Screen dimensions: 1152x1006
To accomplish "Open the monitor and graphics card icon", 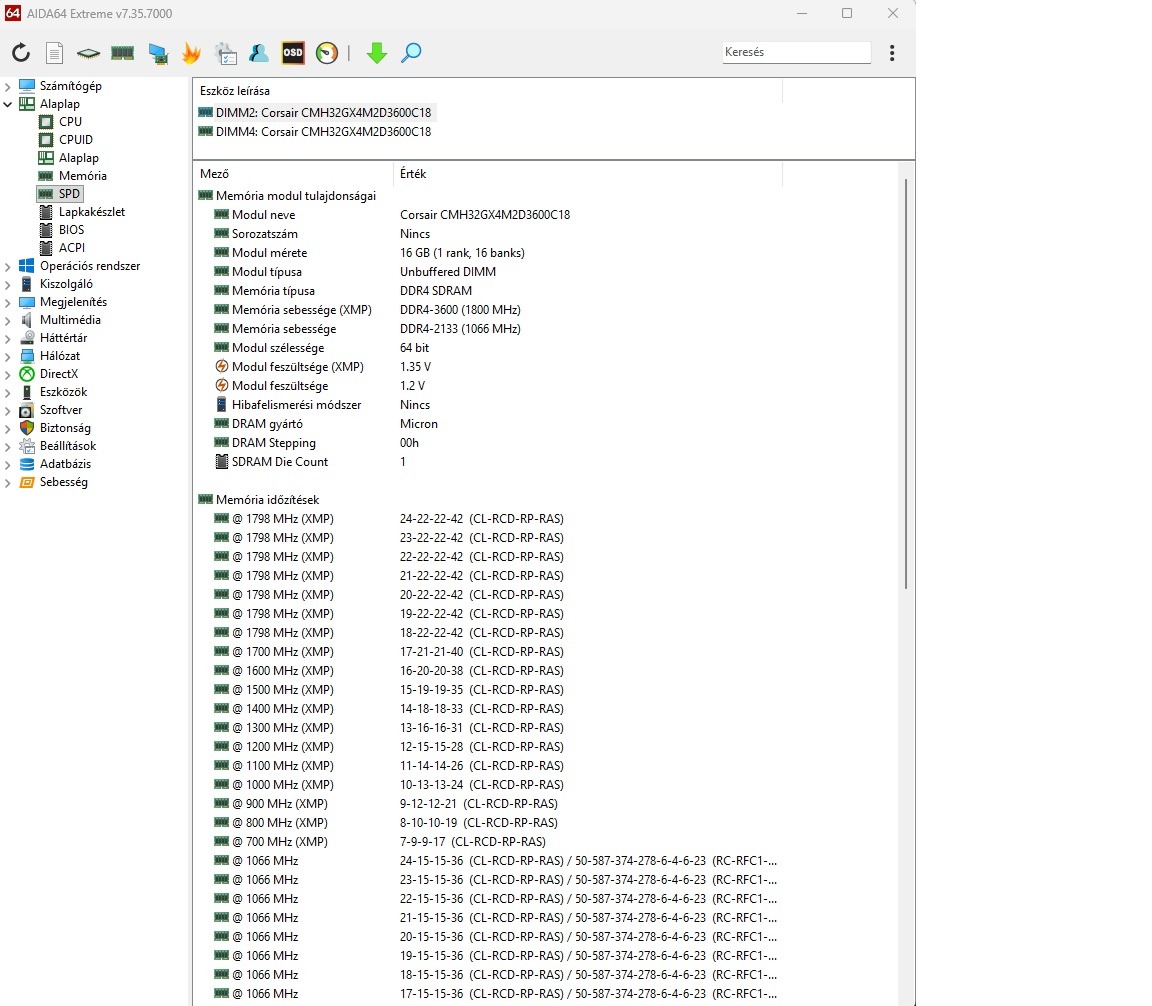I will point(157,54).
